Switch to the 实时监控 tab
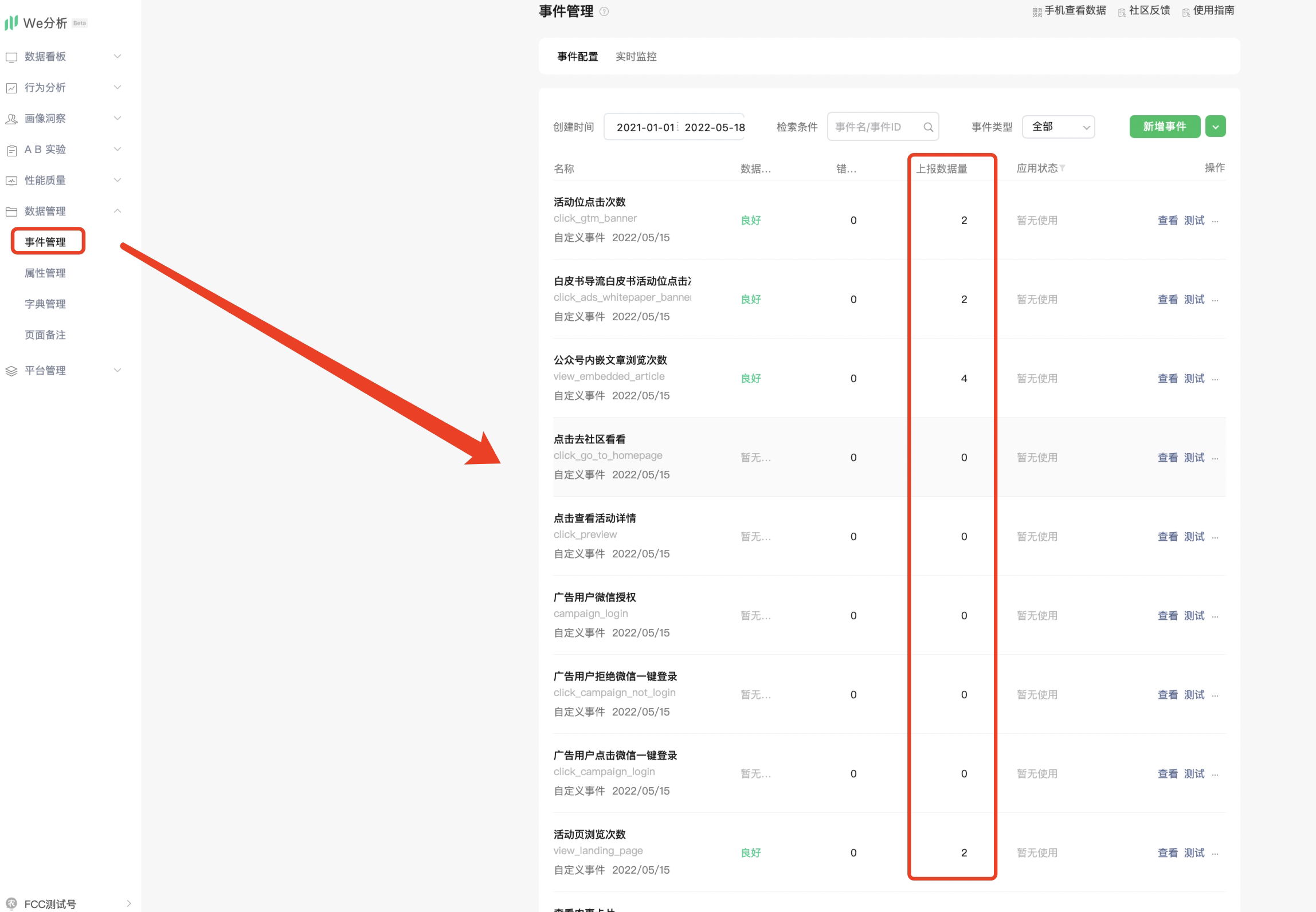The width and height of the screenshot is (1316, 912). click(636, 57)
